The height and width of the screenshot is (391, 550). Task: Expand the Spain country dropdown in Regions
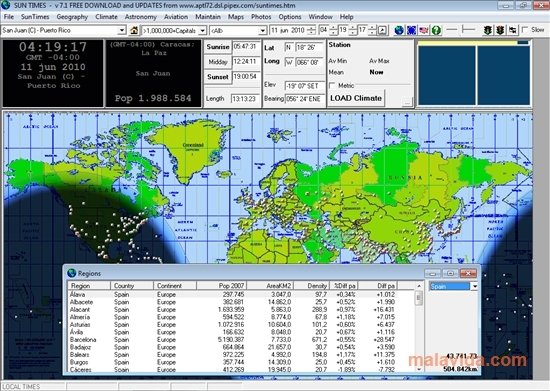pos(474,286)
